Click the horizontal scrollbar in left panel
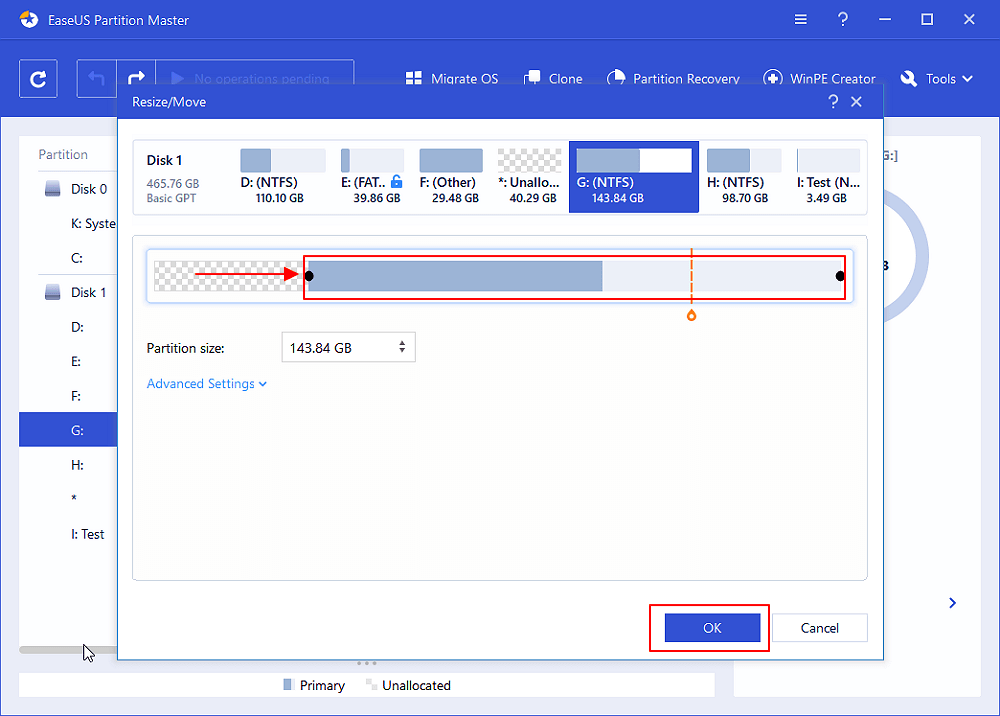Viewport: 1000px width, 716px height. point(68,650)
